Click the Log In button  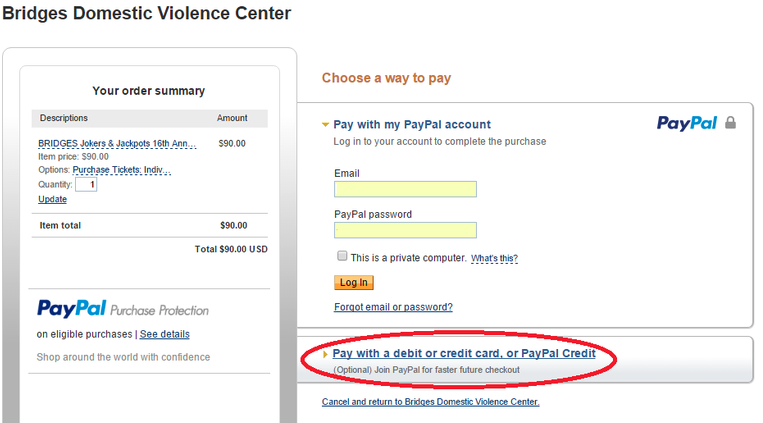(x=354, y=282)
